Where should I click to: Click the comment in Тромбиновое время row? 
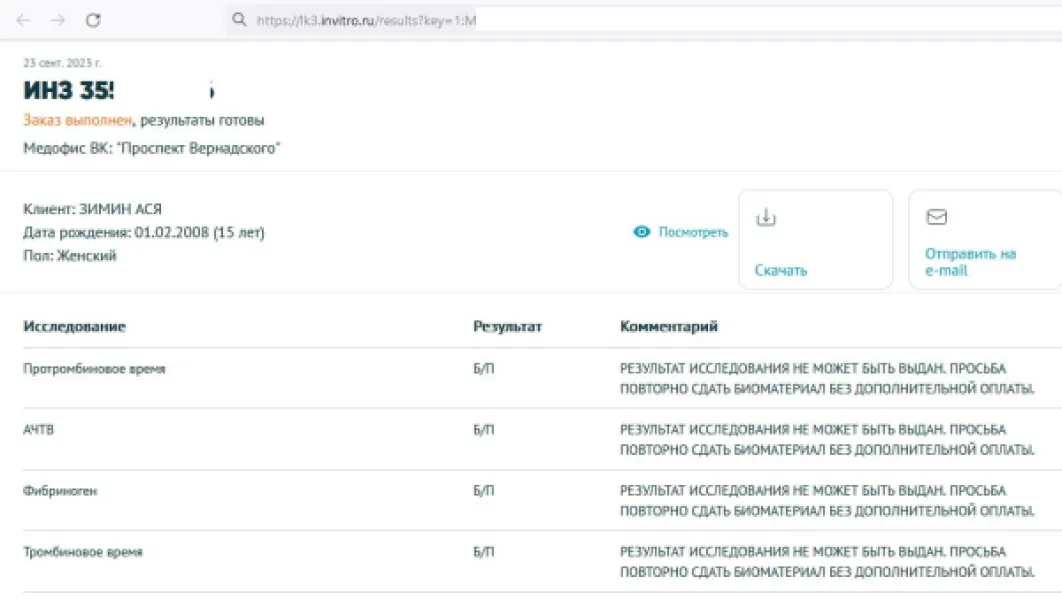tap(827, 561)
